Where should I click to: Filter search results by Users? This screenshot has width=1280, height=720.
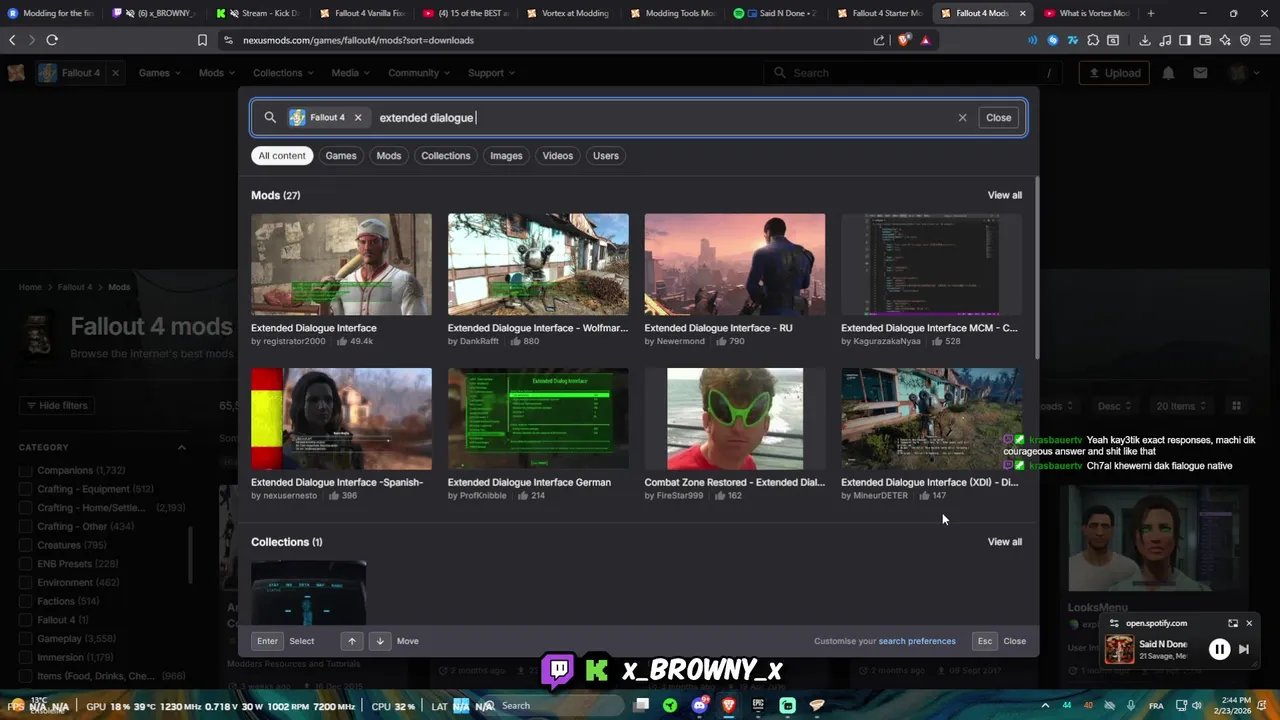[606, 156]
